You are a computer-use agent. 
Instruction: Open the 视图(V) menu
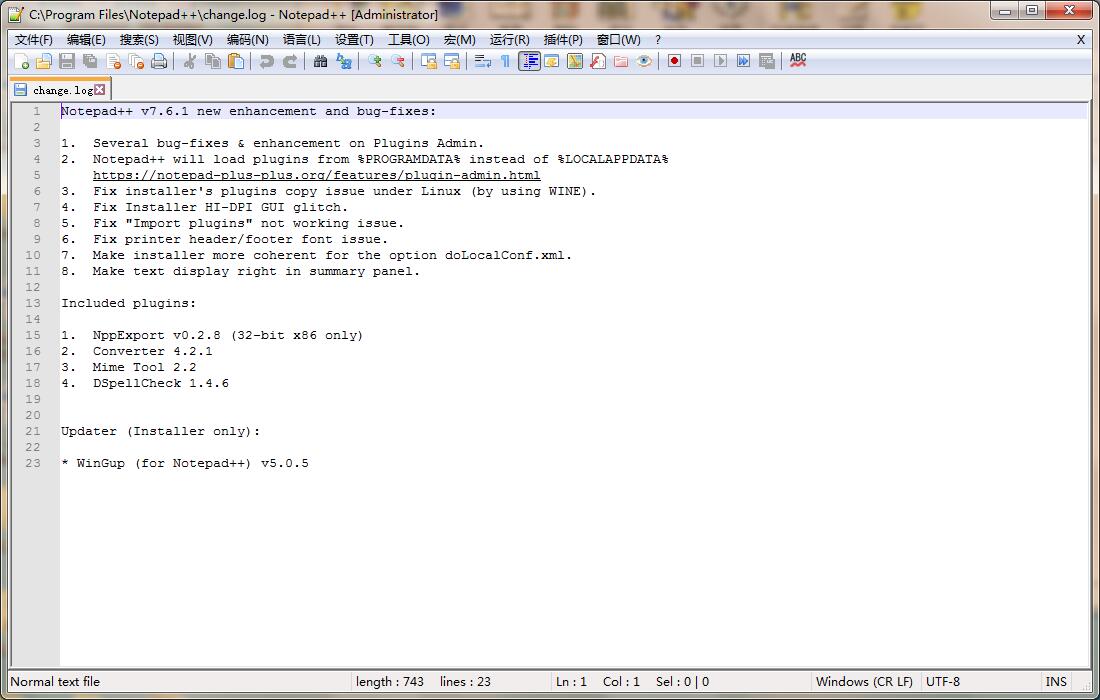(x=193, y=40)
